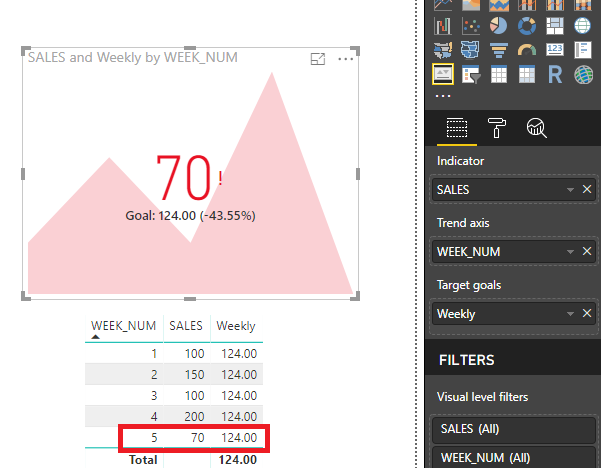Image resolution: width=601 pixels, height=468 pixels.
Task: Select the Line chart visualization
Action: coord(443,5)
